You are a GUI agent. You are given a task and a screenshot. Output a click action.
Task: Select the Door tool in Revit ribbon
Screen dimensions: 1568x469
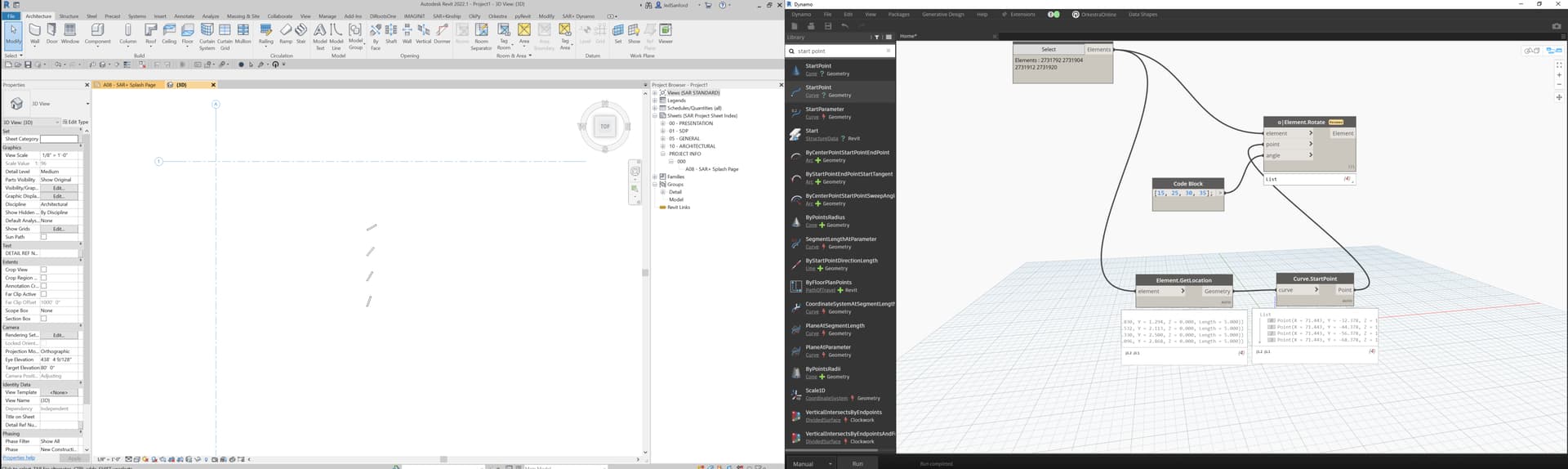tap(52, 33)
